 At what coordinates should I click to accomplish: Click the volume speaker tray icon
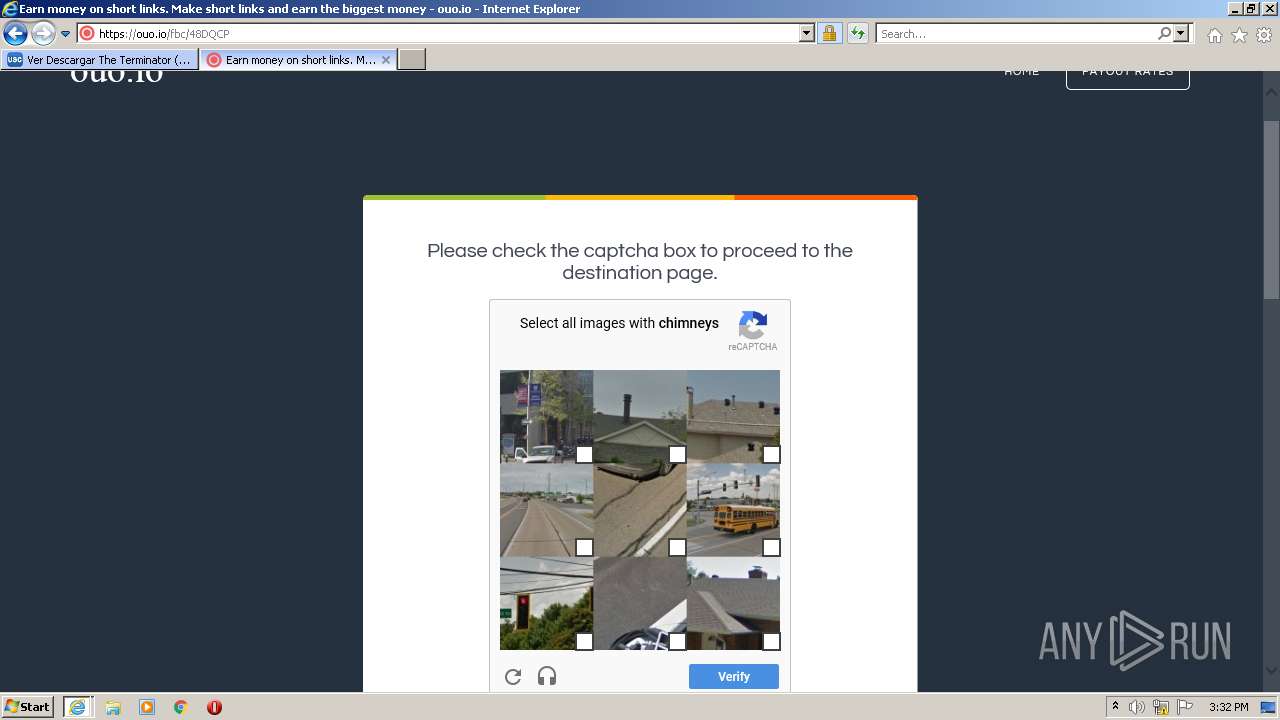point(1137,707)
